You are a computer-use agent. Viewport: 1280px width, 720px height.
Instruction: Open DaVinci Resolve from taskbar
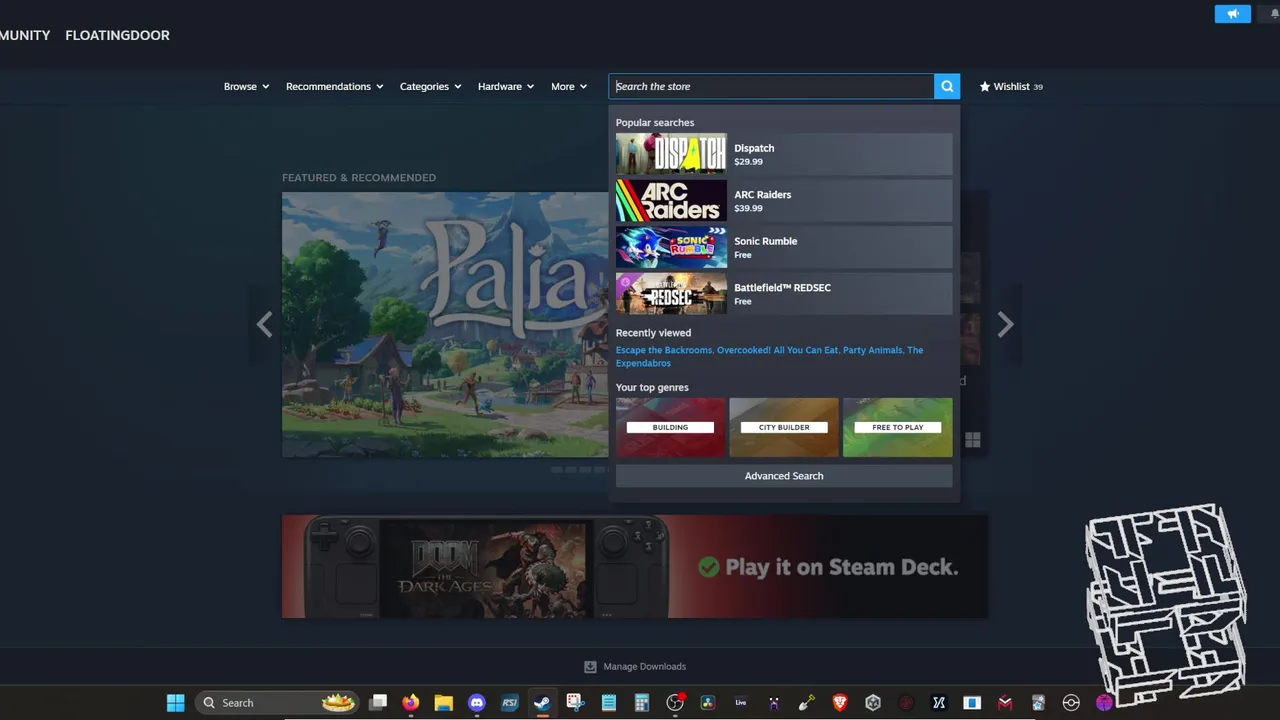708,703
